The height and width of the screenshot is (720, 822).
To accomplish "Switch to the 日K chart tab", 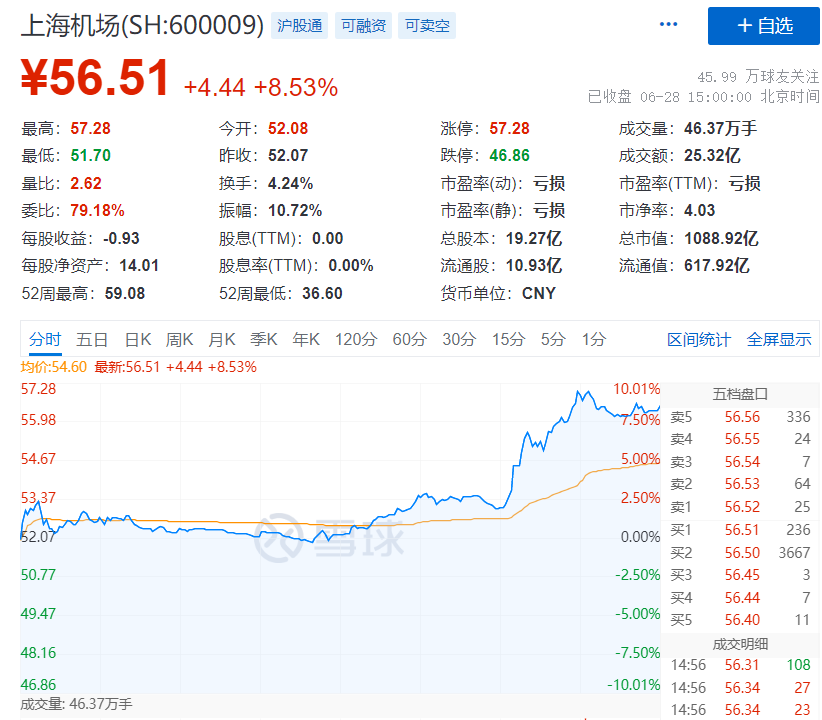I will pyautogui.click(x=137, y=340).
